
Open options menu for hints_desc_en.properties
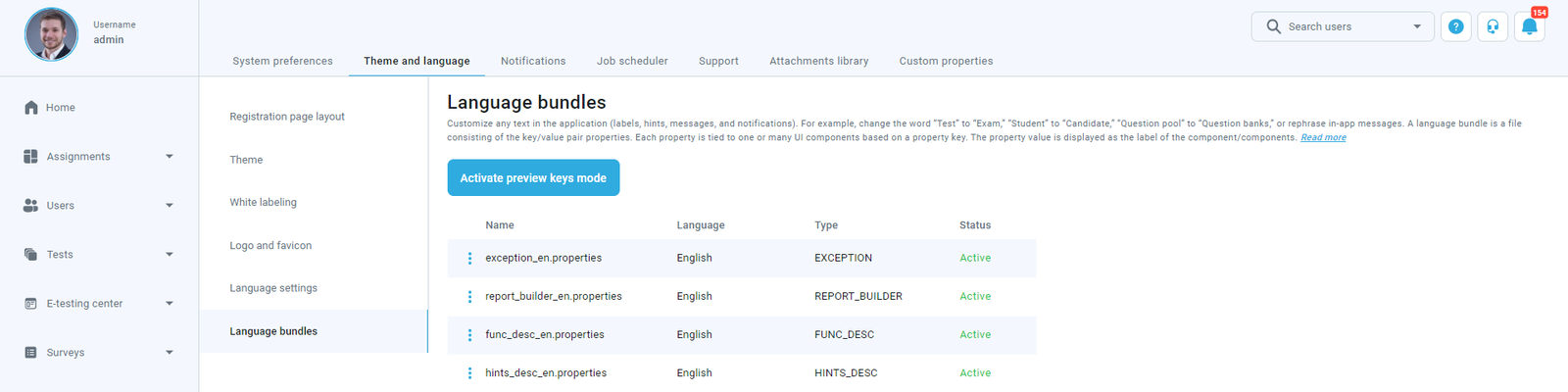click(x=469, y=373)
